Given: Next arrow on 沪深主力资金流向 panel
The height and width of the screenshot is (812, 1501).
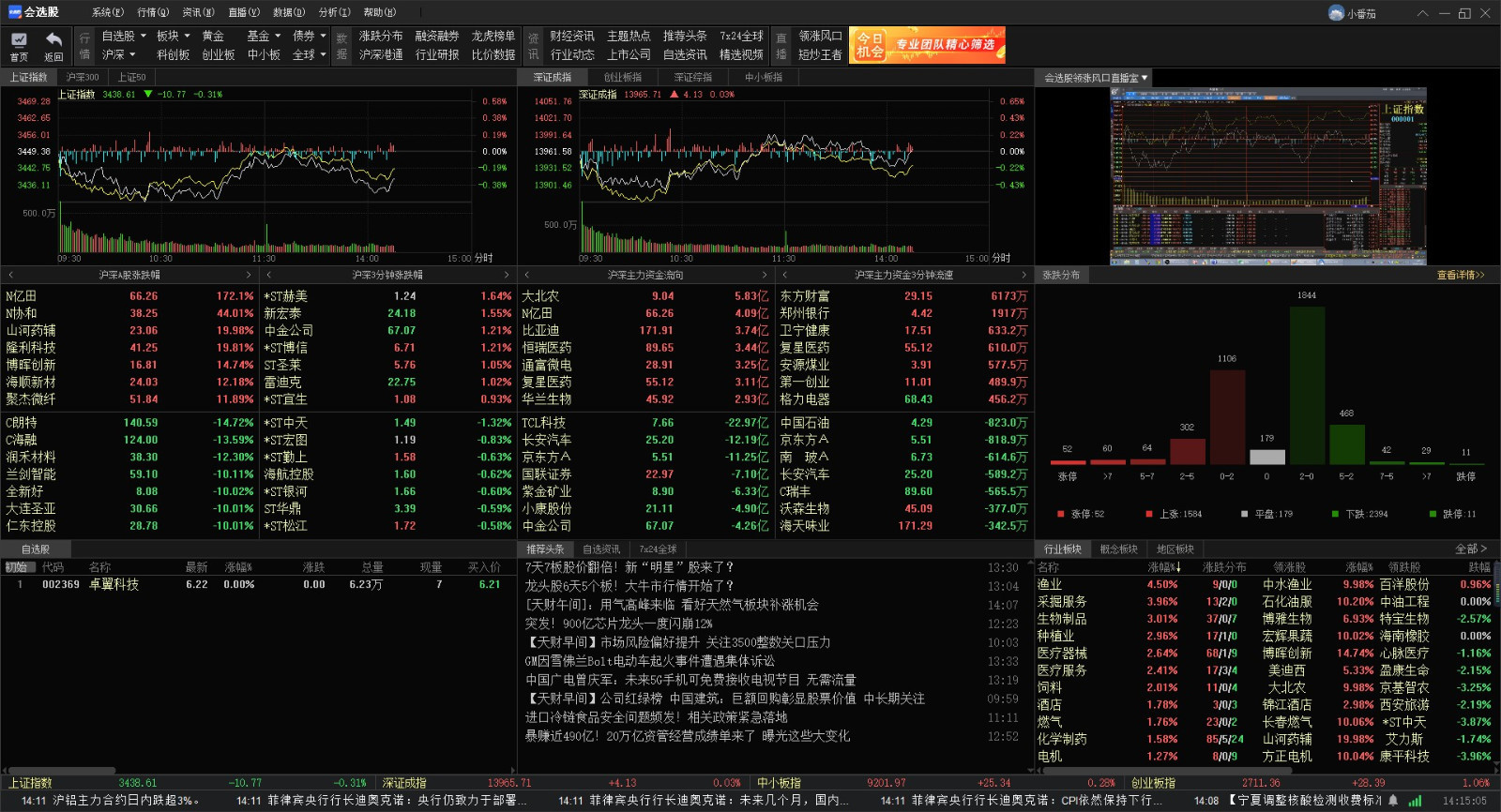Looking at the screenshot, I should [x=765, y=275].
